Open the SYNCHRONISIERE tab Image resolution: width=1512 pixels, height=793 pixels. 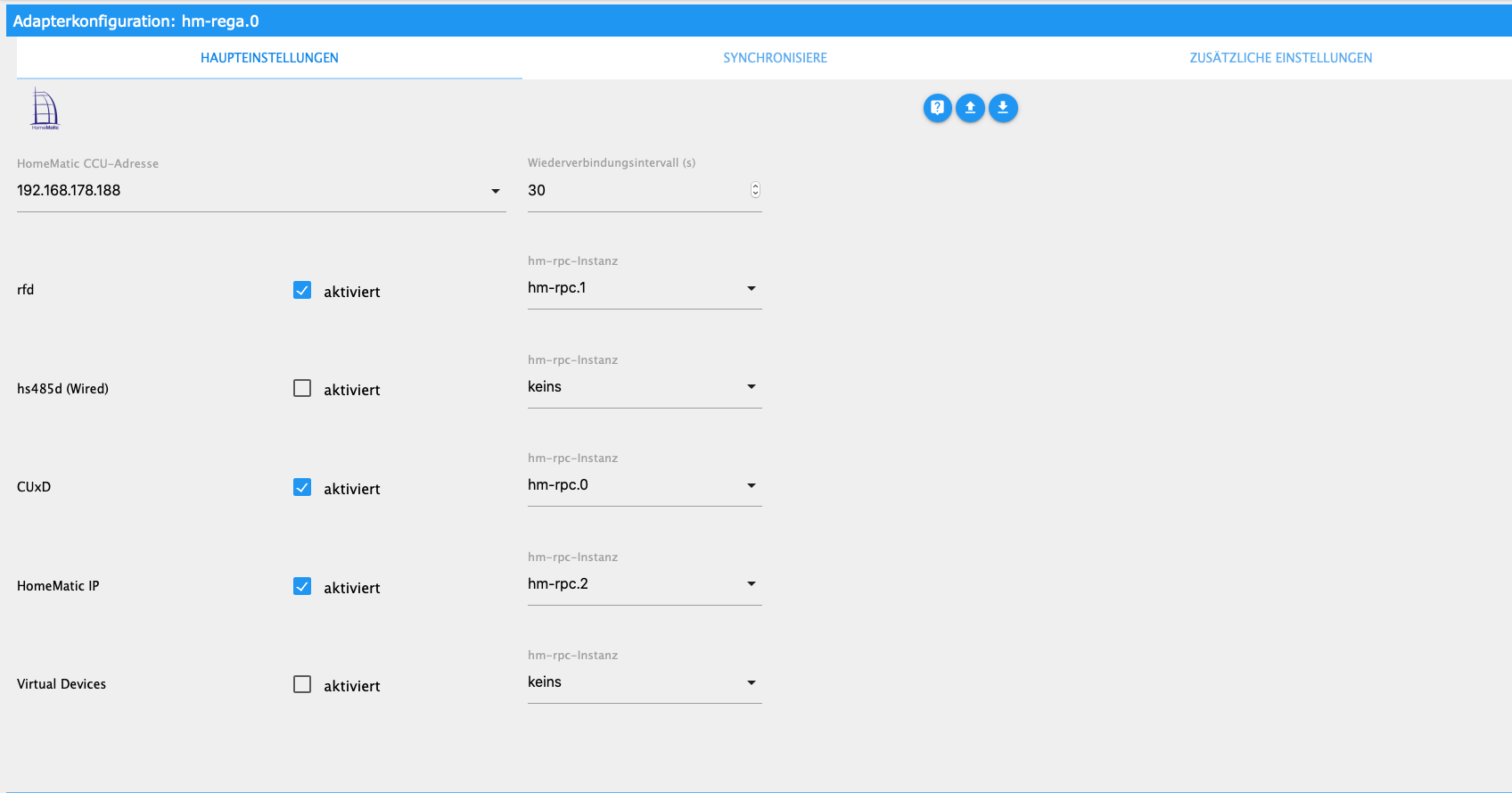775,58
